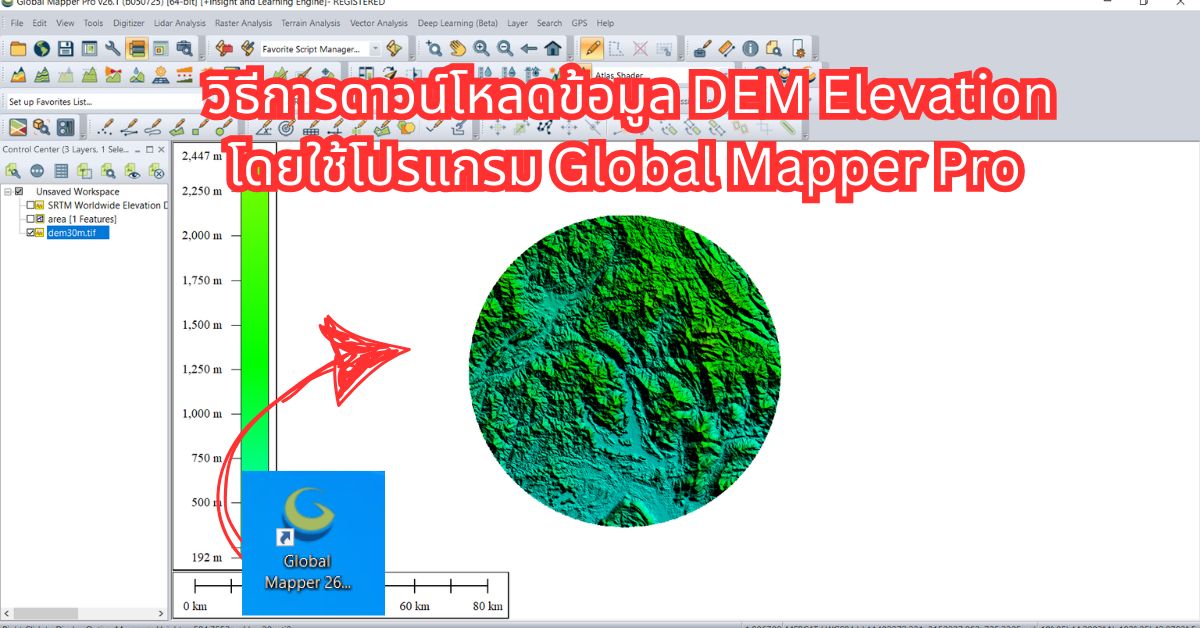Viewport: 1200px width, 628px height.
Task: Select the Zoom tool with dashed box
Action: click(x=434, y=48)
